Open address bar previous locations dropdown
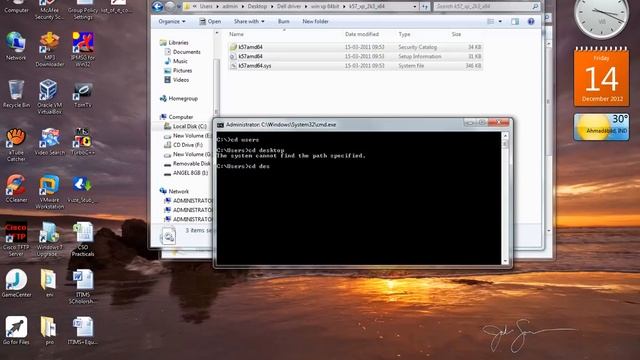 pos(415,7)
